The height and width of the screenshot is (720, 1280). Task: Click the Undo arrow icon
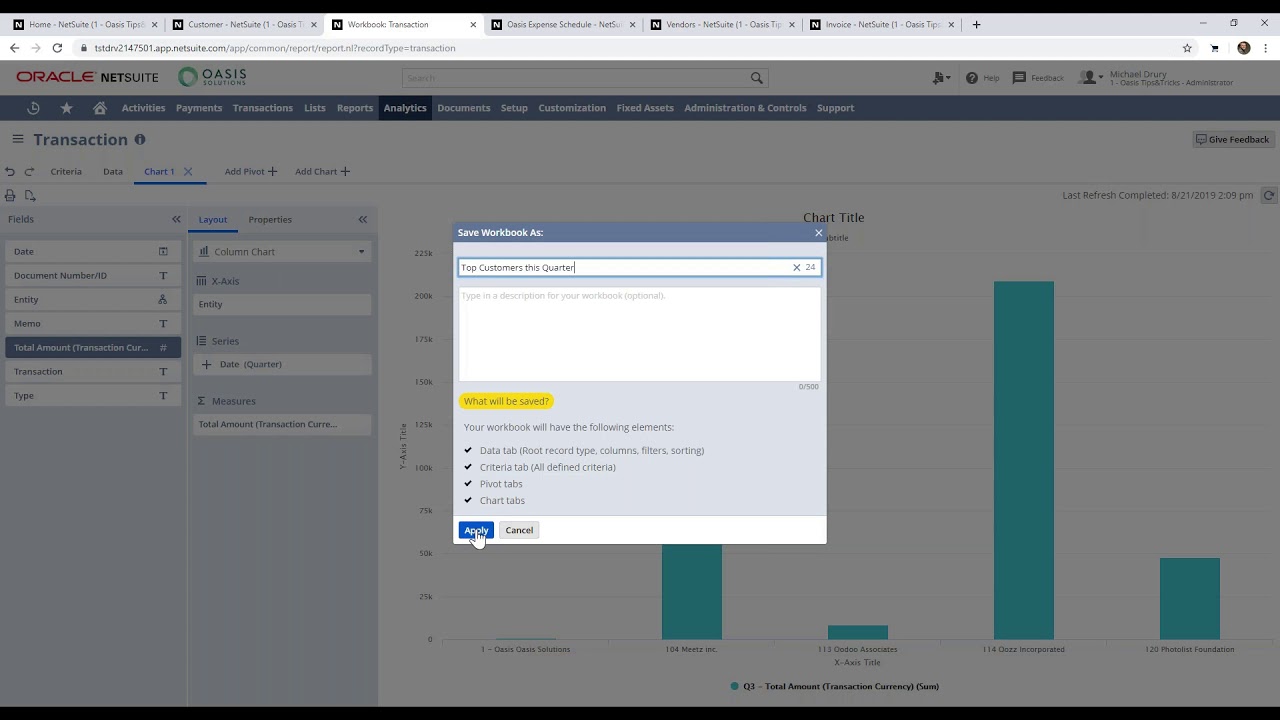10,172
